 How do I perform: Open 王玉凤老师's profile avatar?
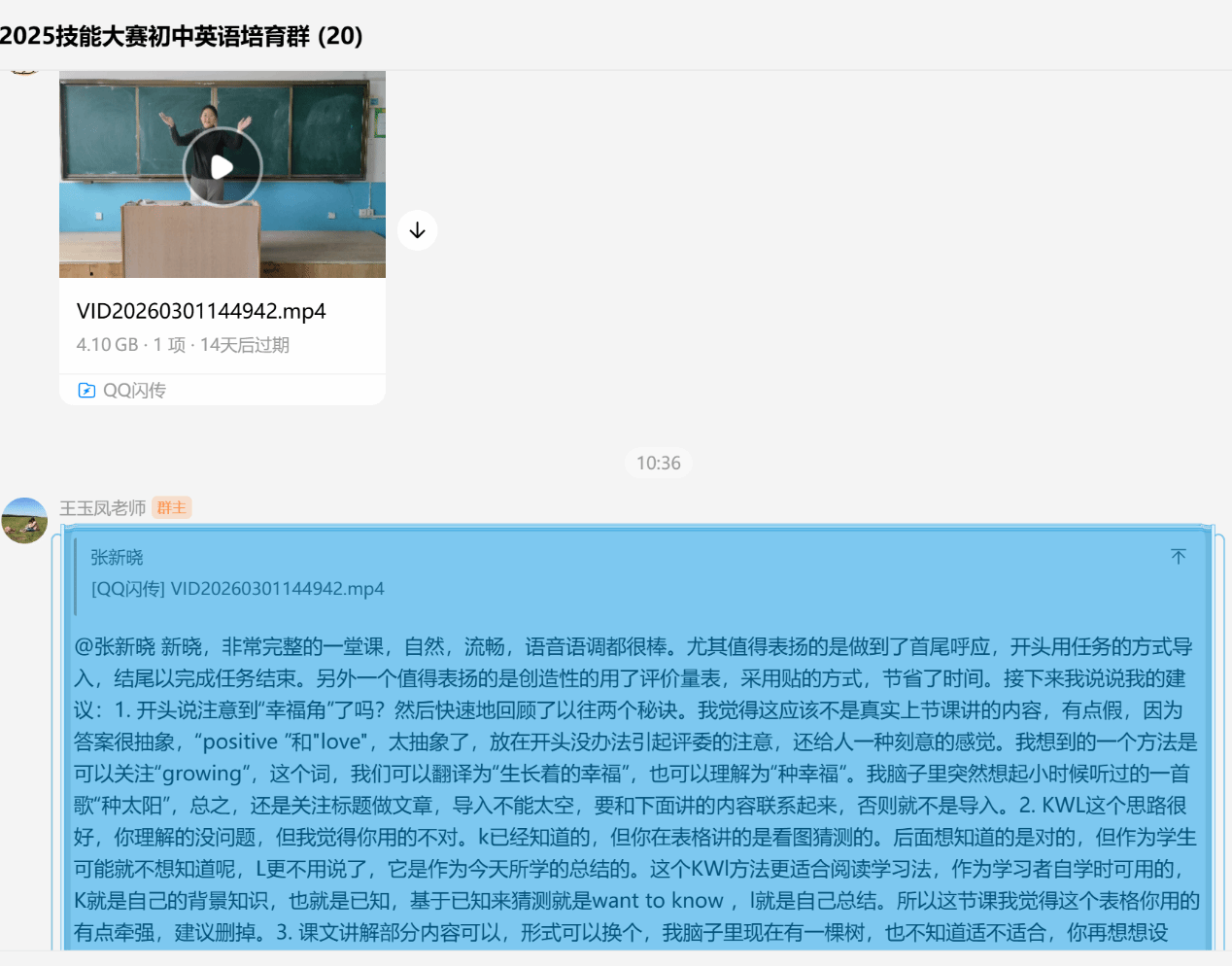coord(25,521)
